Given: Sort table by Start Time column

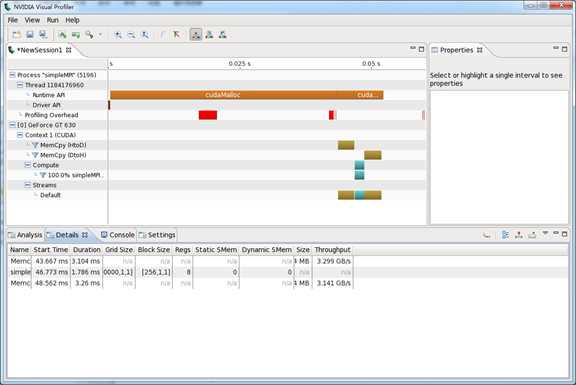Looking at the screenshot, I should tap(51, 250).
